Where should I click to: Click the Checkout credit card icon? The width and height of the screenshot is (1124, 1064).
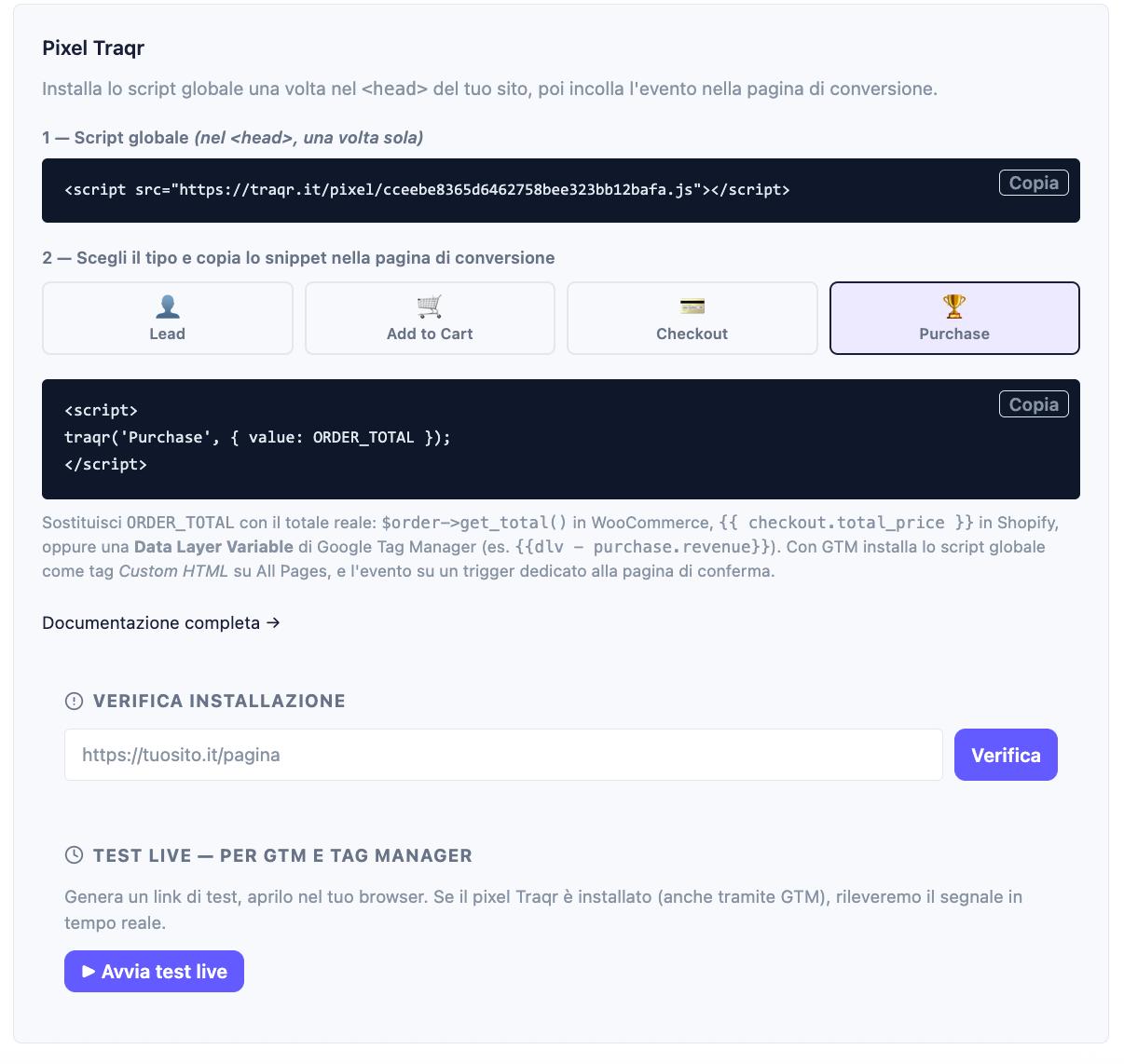(692, 307)
